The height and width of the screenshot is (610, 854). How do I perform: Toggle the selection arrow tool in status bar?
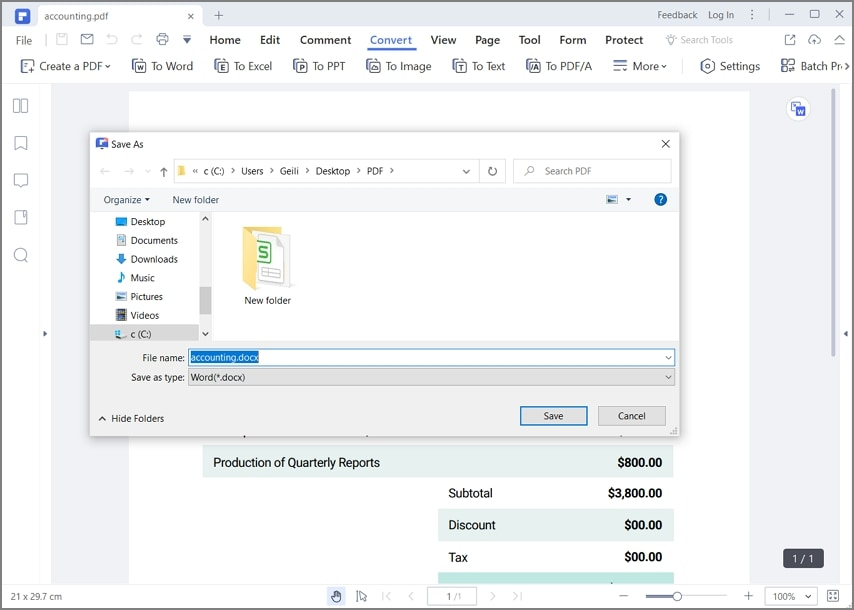coord(361,596)
